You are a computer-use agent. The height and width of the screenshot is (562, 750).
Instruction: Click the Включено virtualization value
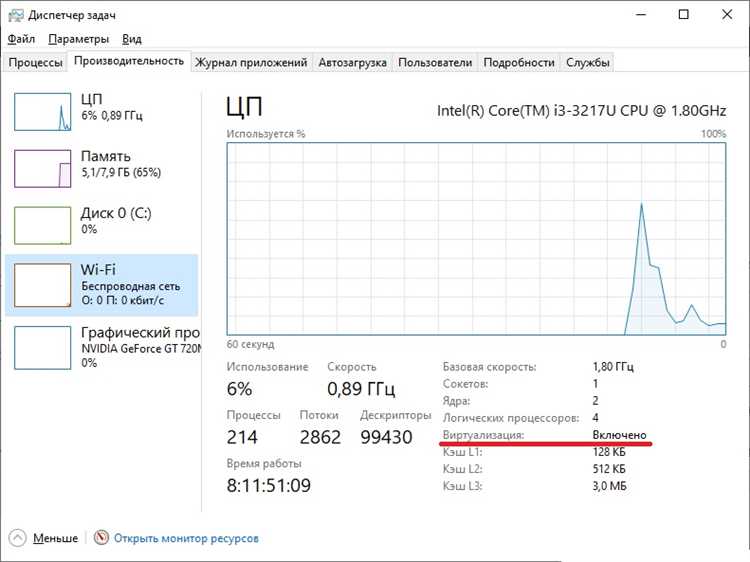click(619, 435)
